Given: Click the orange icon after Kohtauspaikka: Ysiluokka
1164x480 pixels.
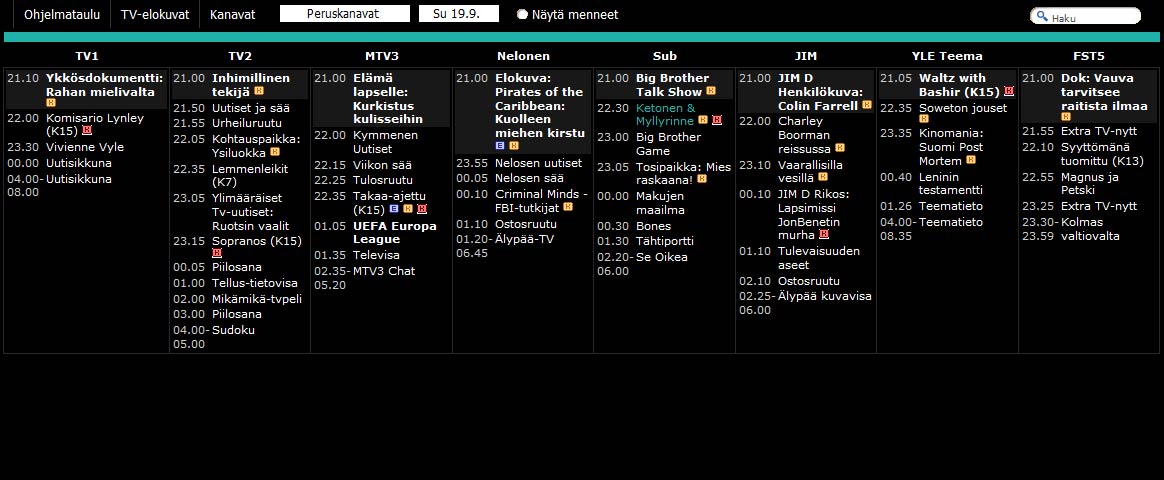Looking at the screenshot, I should 275,151.
